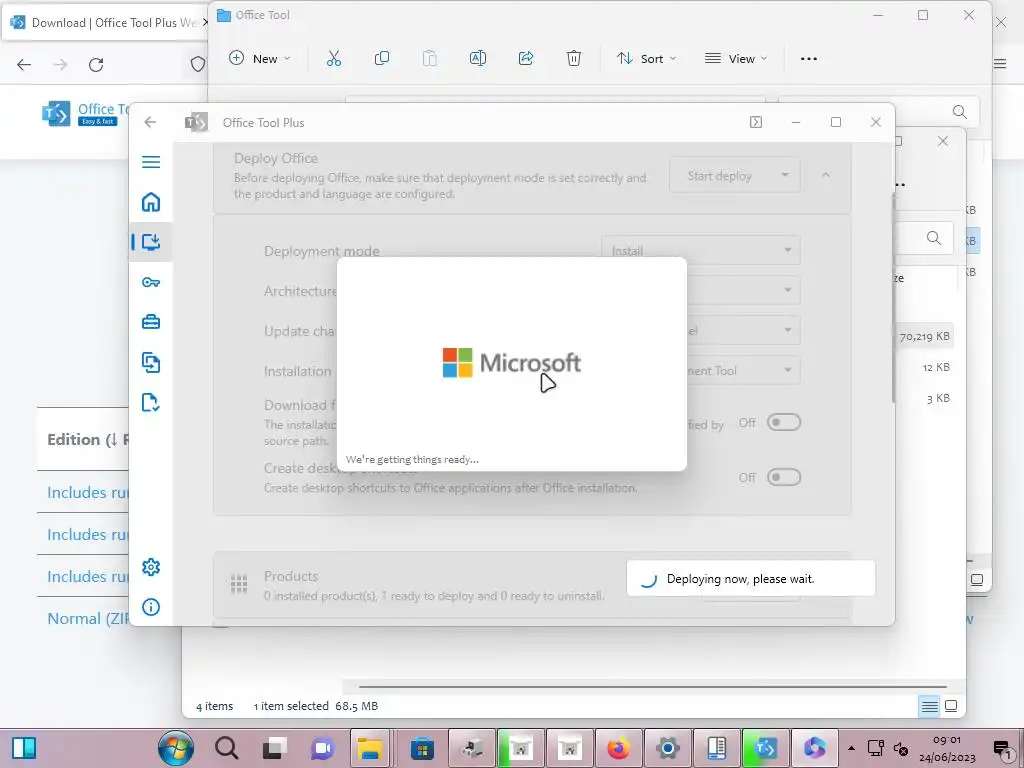Open the Widgets icon on taskbar
The width and height of the screenshot is (1024, 768).
(24, 748)
